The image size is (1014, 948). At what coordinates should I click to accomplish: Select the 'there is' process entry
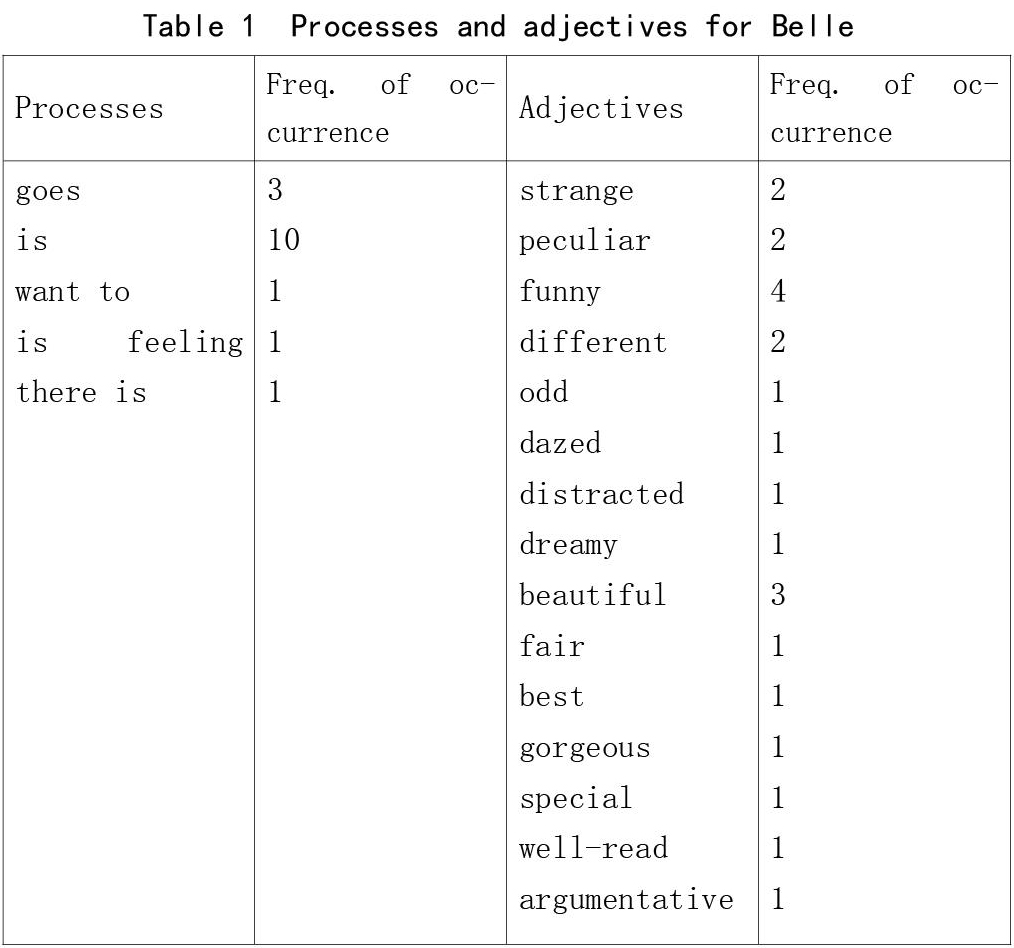[x=81, y=393]
